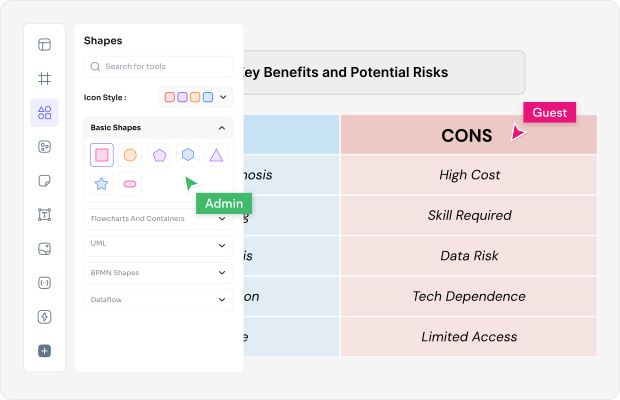Click the plus add button in sidebar

point(44,351)
